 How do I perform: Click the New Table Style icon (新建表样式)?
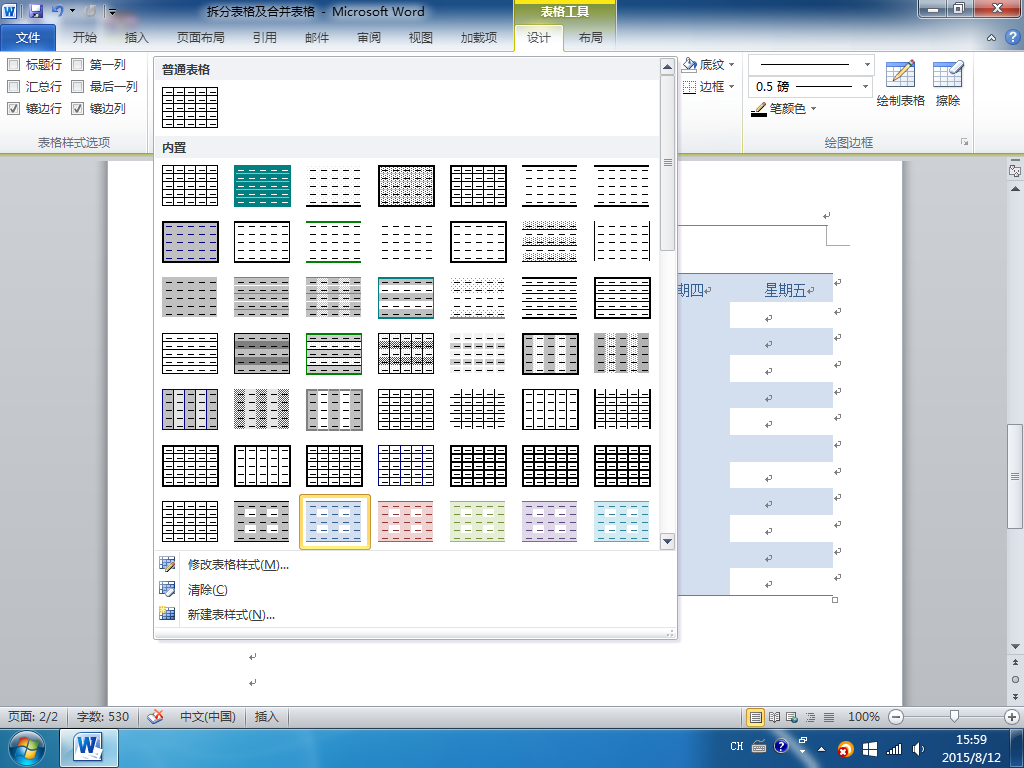[x=167, y=614]
